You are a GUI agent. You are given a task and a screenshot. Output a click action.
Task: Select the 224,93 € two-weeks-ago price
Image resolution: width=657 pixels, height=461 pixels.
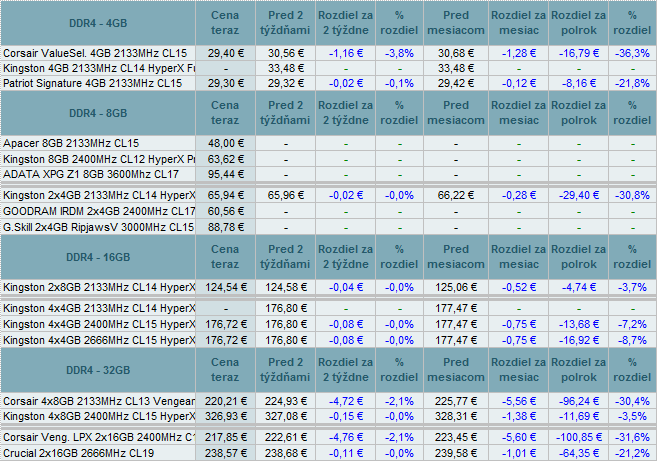pos(286,401)
